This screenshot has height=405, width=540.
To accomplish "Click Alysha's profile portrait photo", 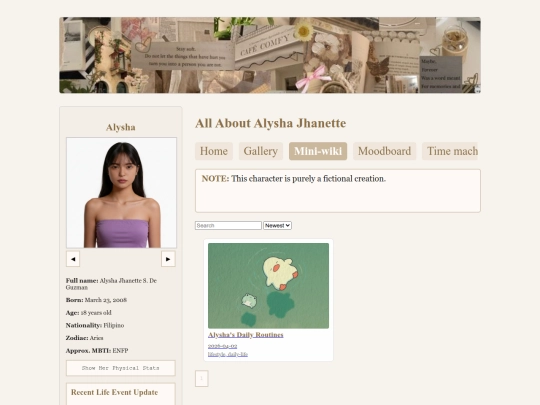I will [121, 193].
